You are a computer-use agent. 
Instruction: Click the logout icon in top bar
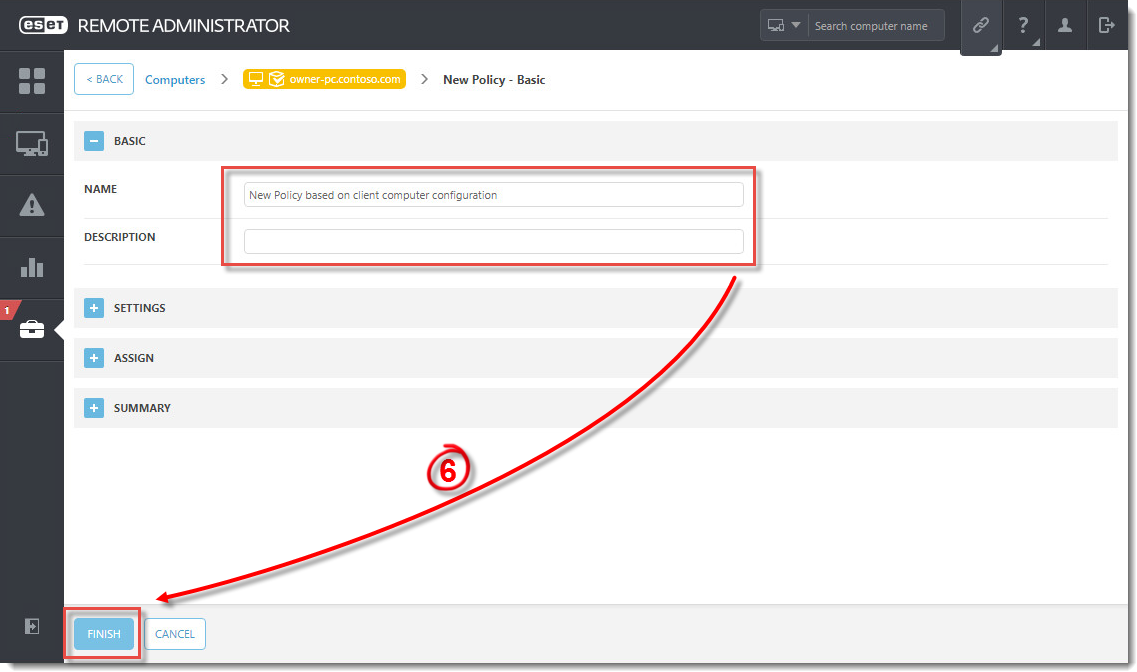pyautogui.click(x=1106, y=26)
